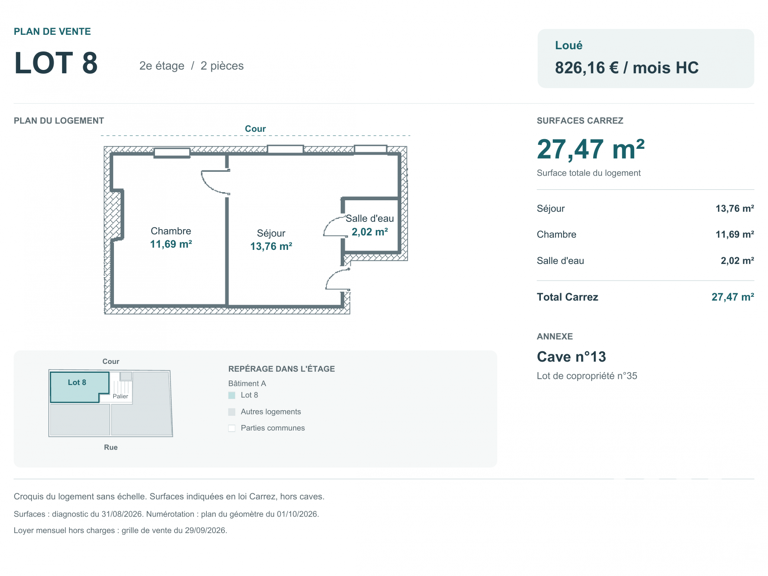Click the 'Surfaces : diagnostic du 31/08/2026' footnote
This screenshot has height=576, width=768.
pos(167,514)
